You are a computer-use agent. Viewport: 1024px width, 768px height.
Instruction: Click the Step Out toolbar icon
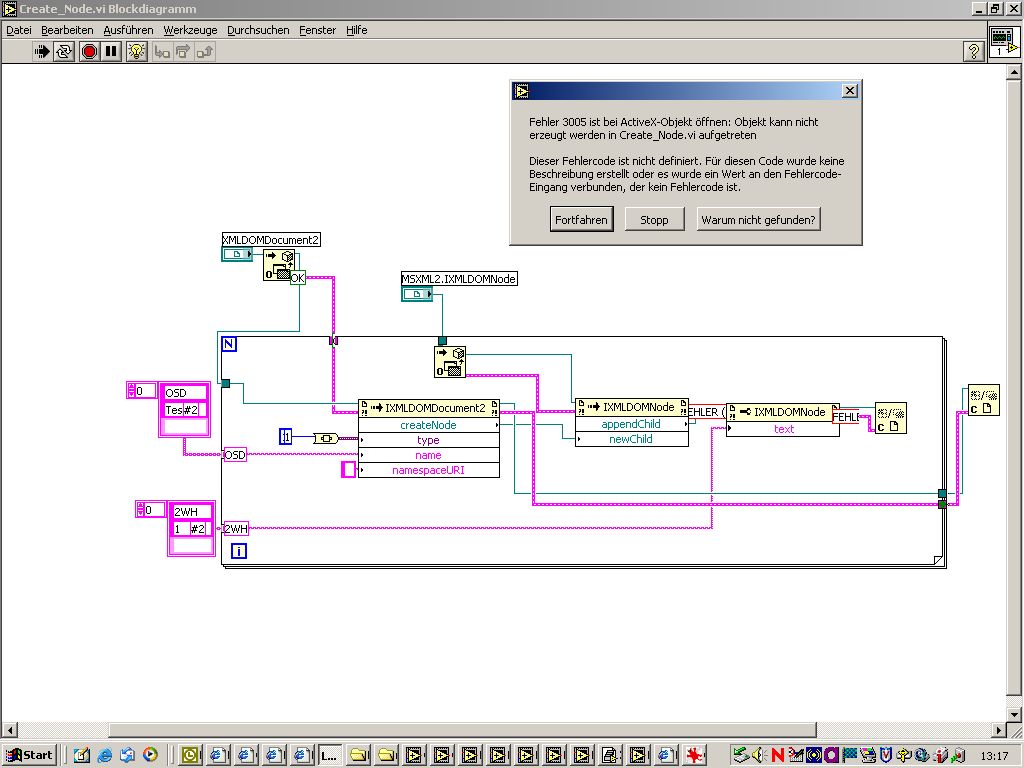tap(205, 51)
